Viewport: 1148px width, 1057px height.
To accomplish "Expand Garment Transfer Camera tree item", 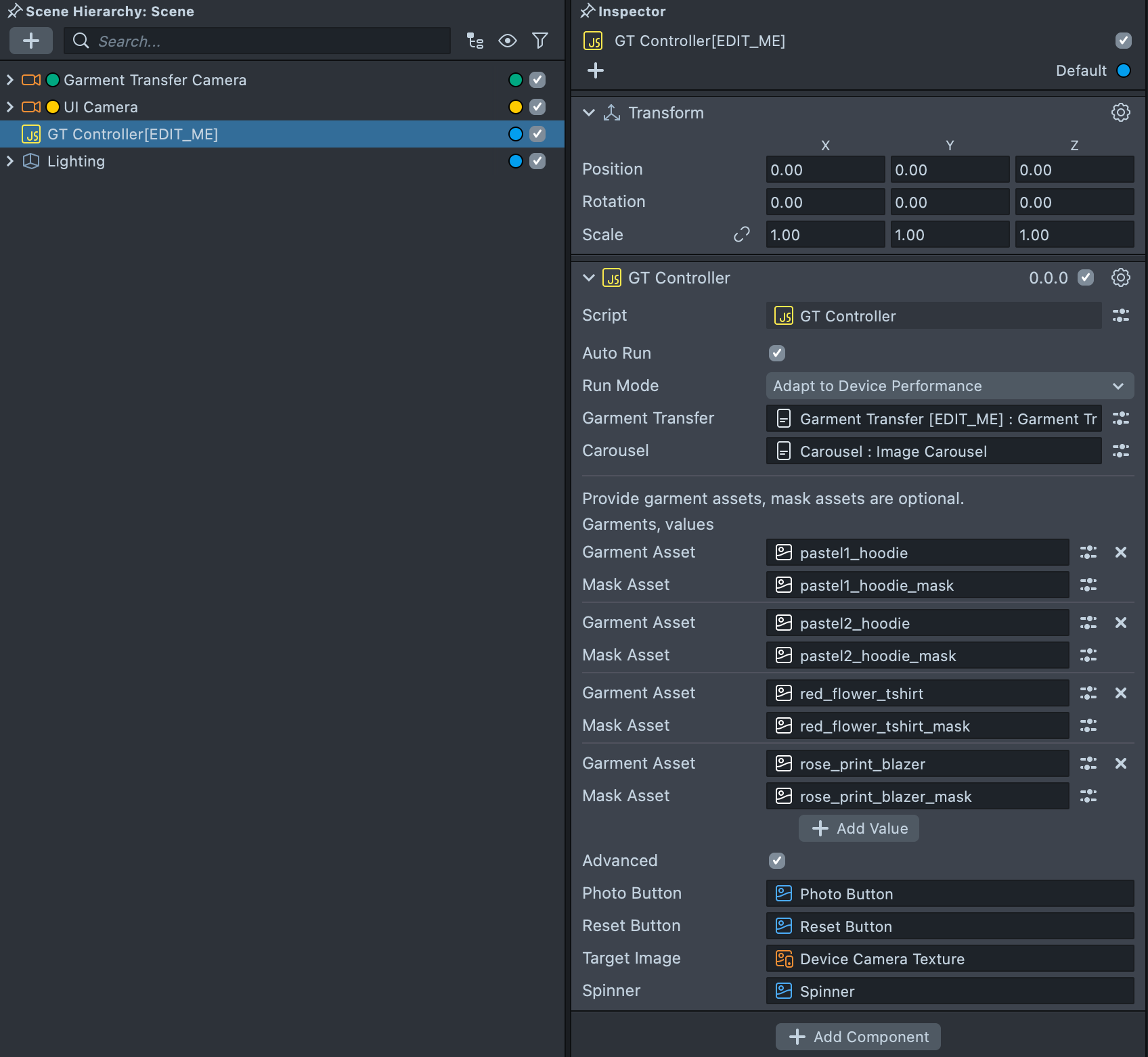I will 10,80.
